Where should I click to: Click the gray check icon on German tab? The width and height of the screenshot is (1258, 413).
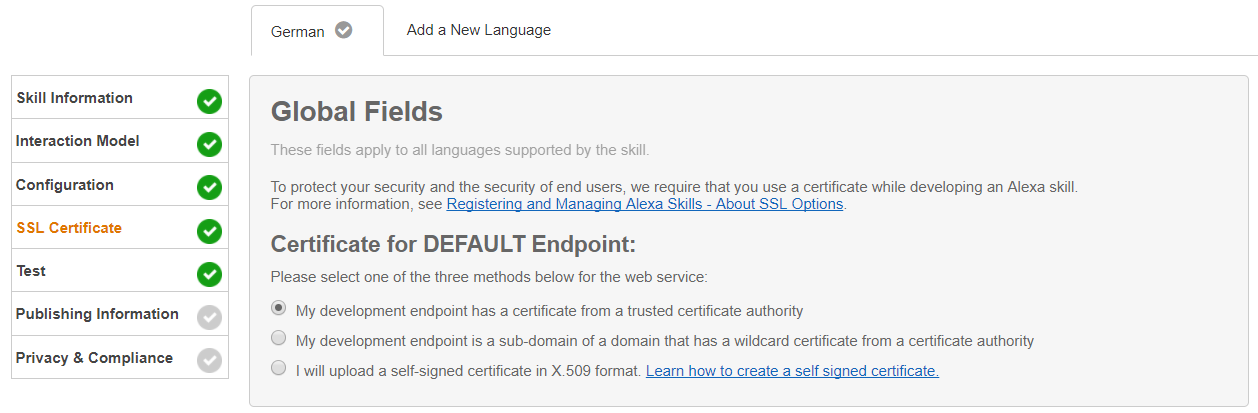(344, 30)
